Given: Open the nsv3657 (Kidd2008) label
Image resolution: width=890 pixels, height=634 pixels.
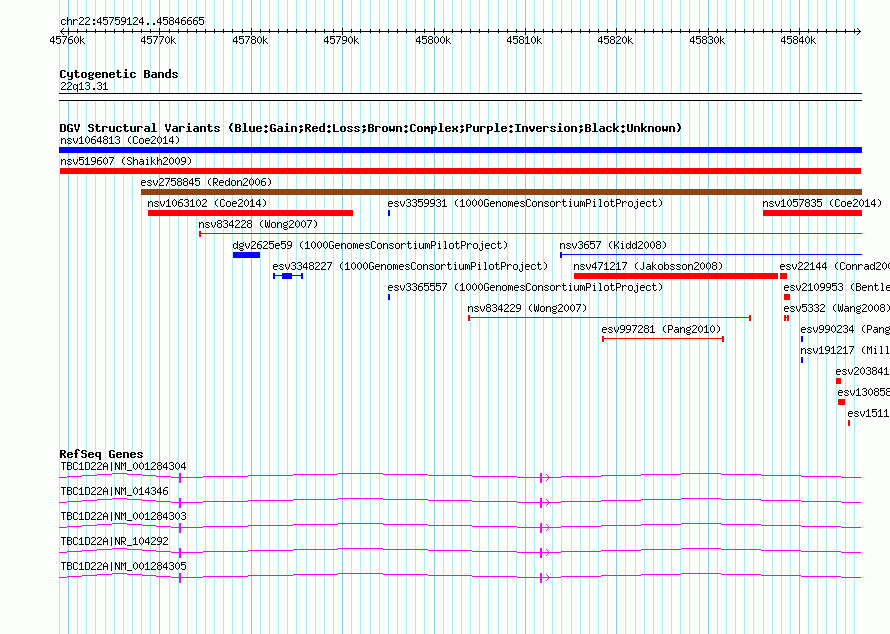Looking at the screenshot, I should (x=613, y=245).
